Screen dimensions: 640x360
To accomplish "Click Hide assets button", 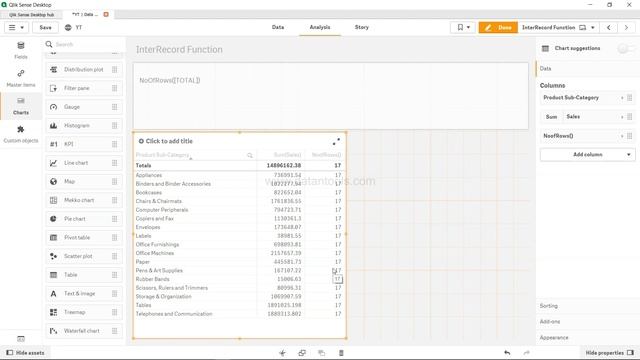I will (x=25, y=353).
